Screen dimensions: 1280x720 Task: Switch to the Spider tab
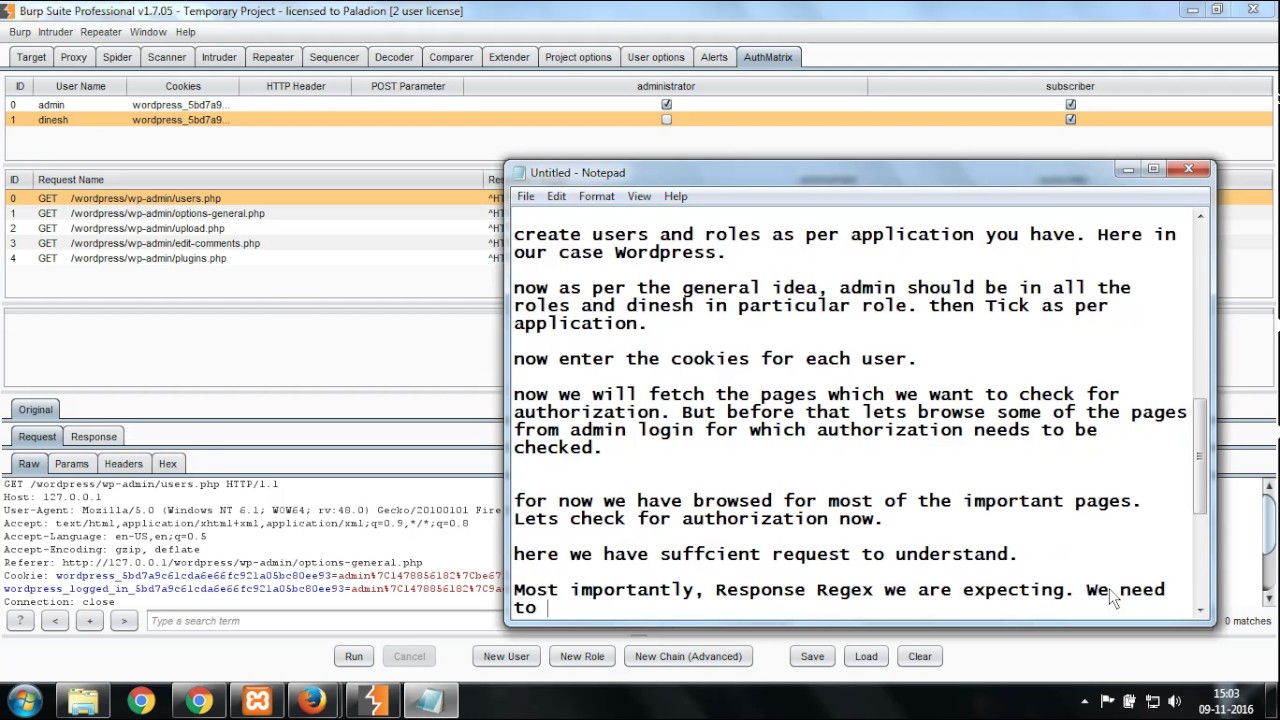[x=117, y=57]
